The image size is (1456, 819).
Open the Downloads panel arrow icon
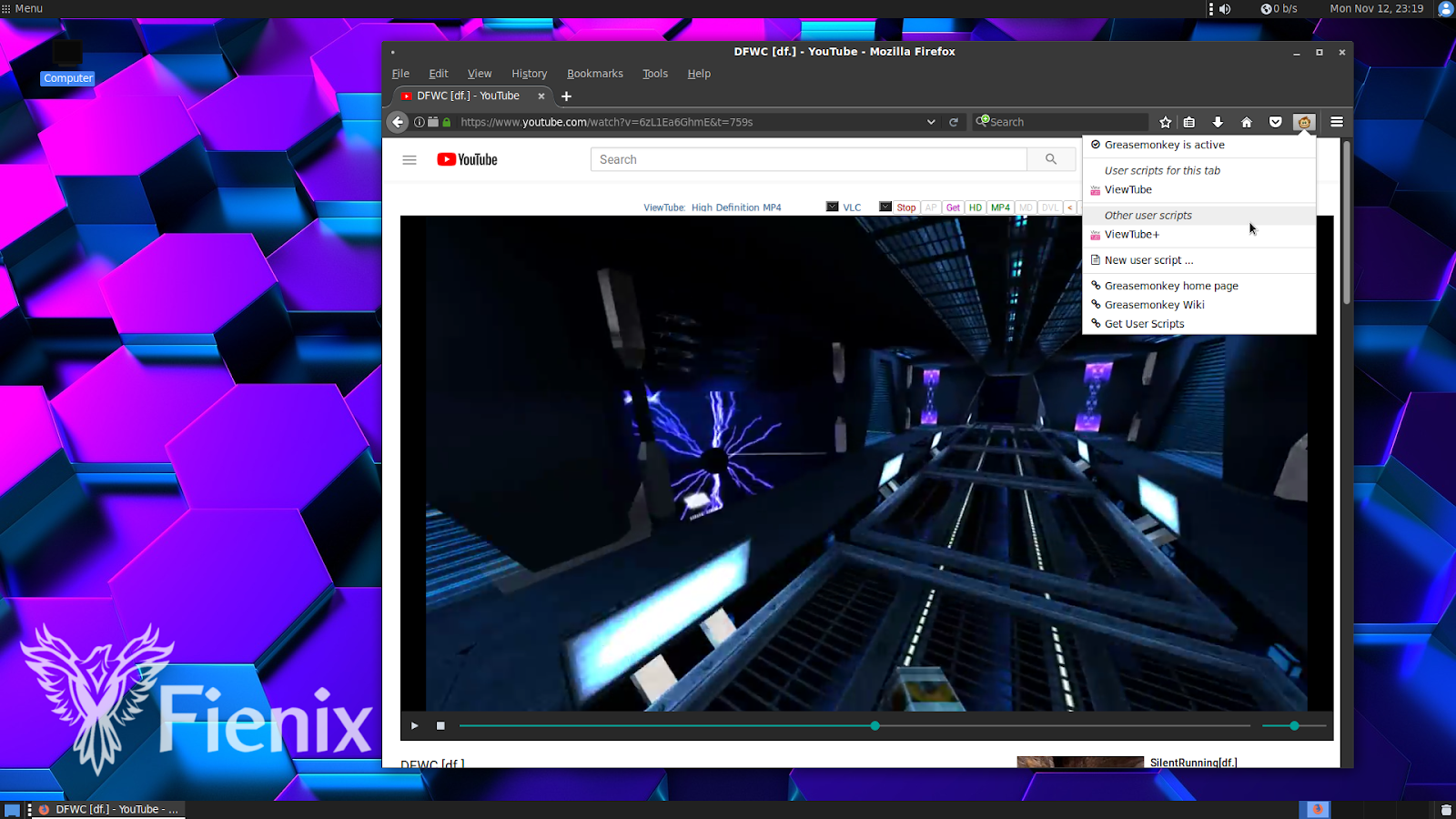1218,121
